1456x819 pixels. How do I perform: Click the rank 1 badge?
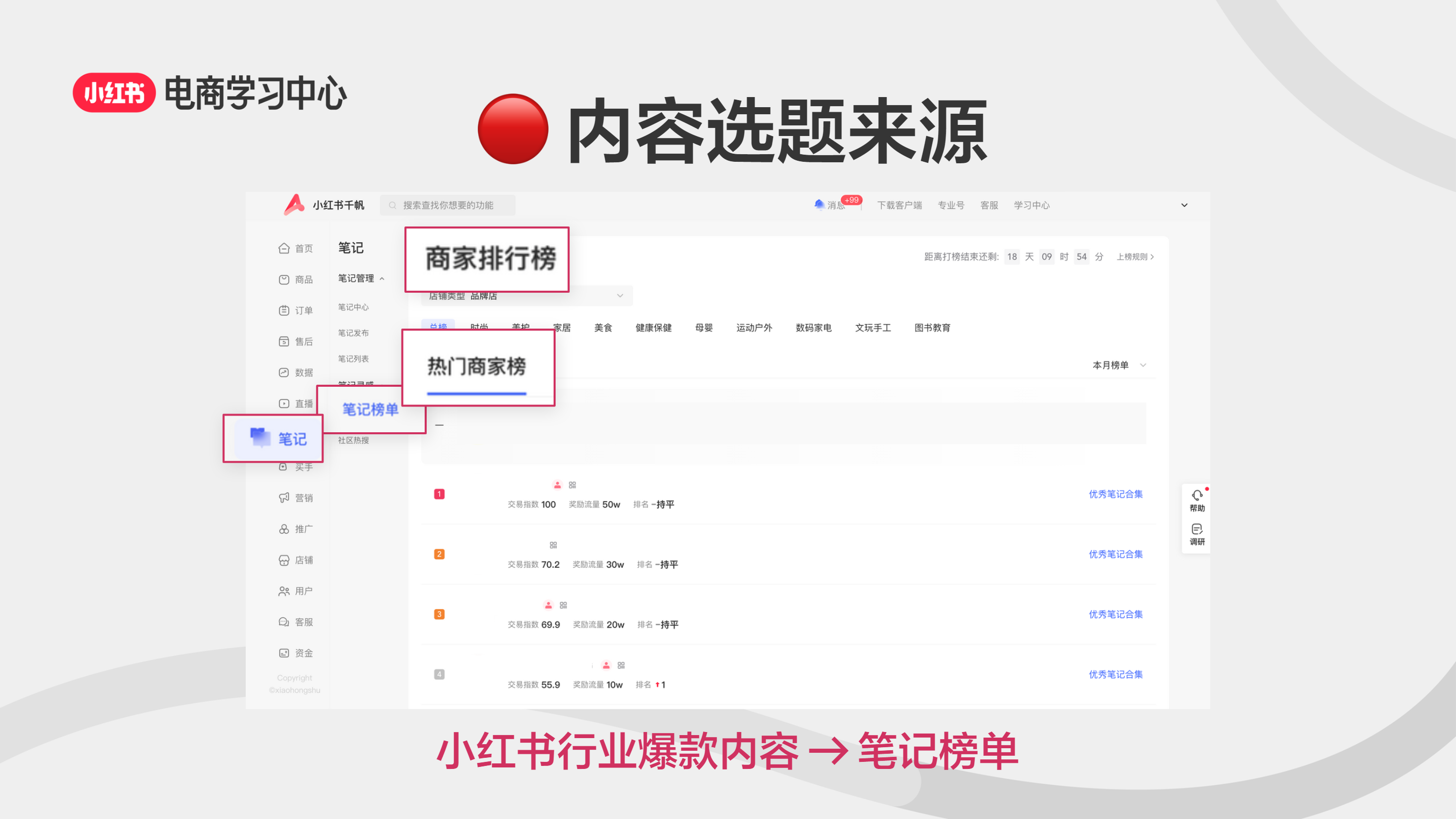point(439,494)
